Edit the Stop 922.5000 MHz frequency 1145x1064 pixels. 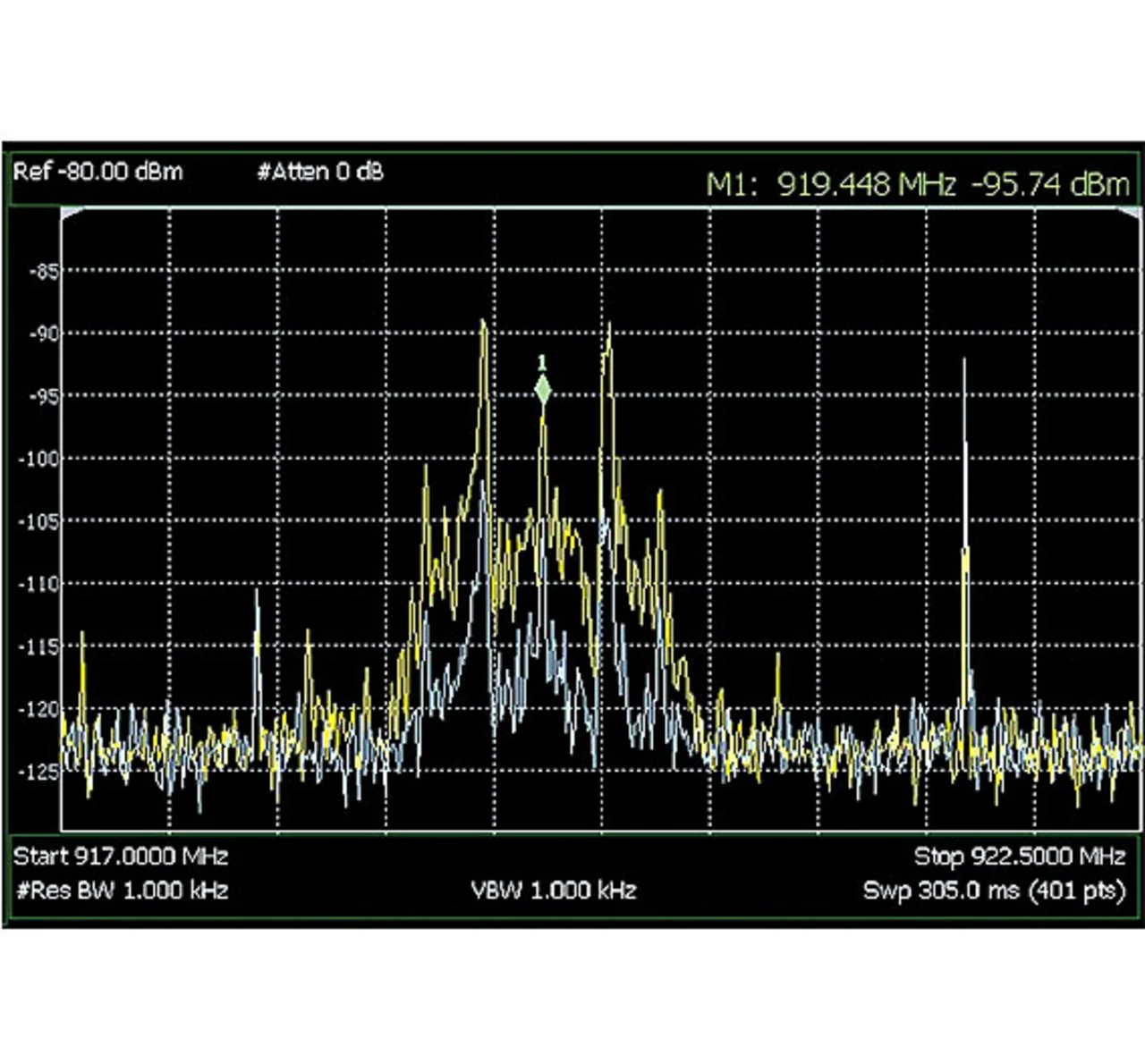tap(1019, 857)
